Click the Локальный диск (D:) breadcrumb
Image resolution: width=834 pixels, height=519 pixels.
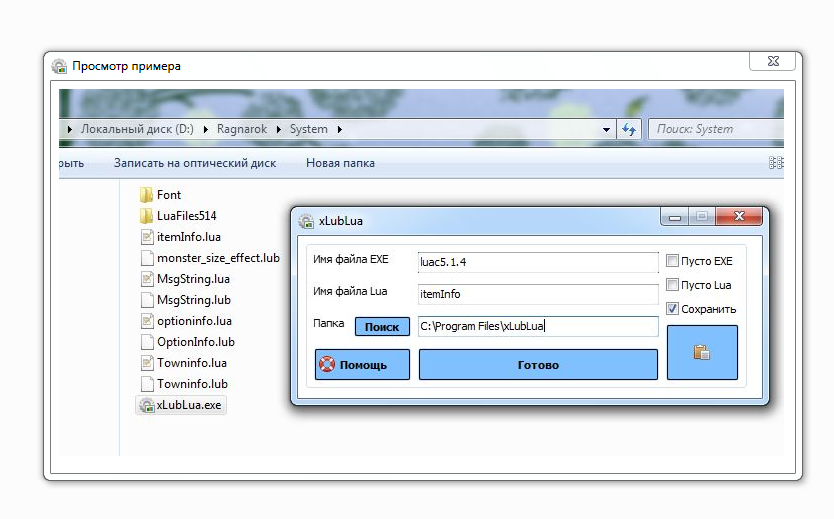tap(137, 129)
